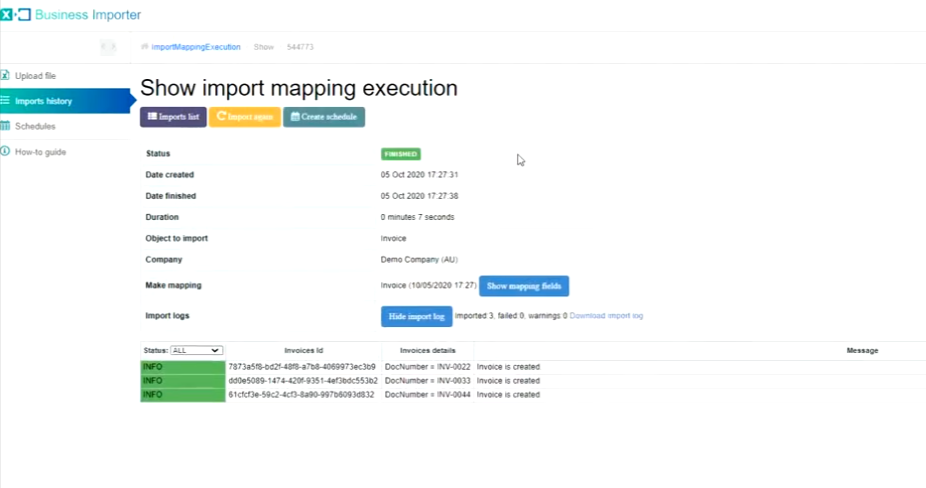Click the Business Importer logo icon
Screen dimensions: 926x488
click(x=14, y=14)
